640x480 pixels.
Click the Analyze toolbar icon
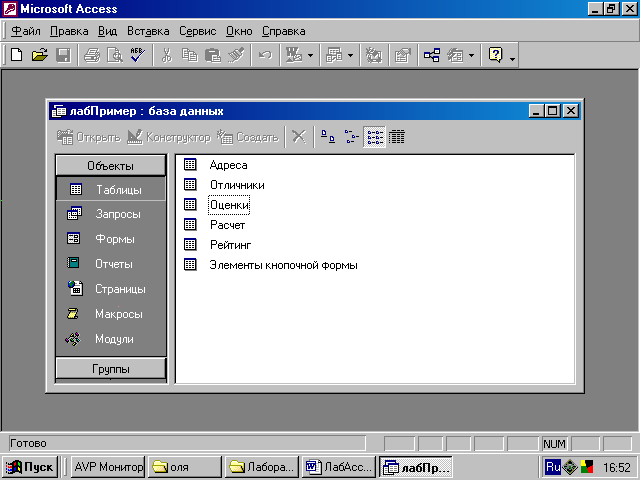(x=334, y=55)
